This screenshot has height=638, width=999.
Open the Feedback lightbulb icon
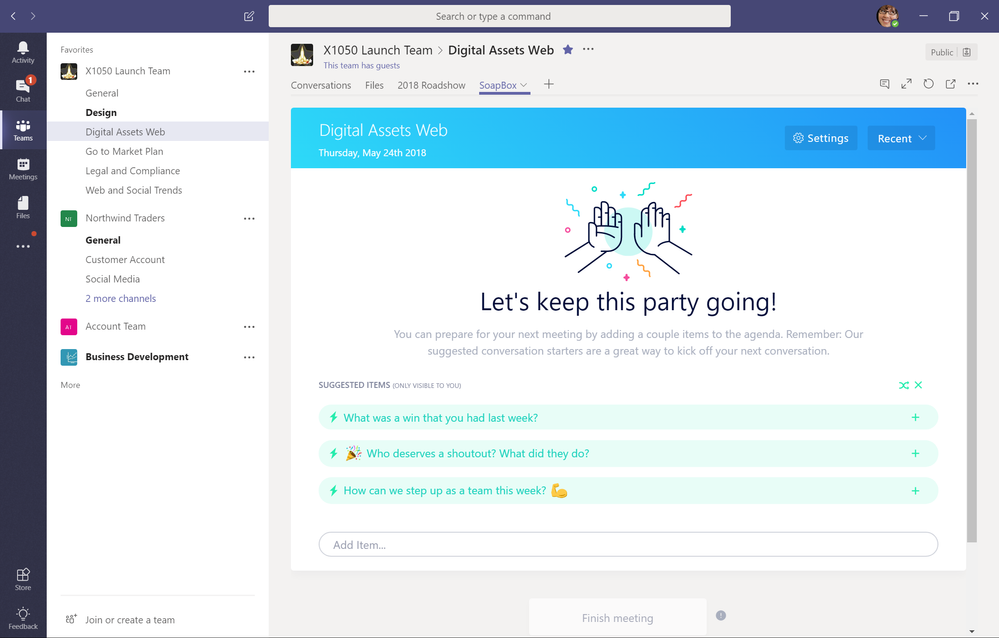(23, 618)
